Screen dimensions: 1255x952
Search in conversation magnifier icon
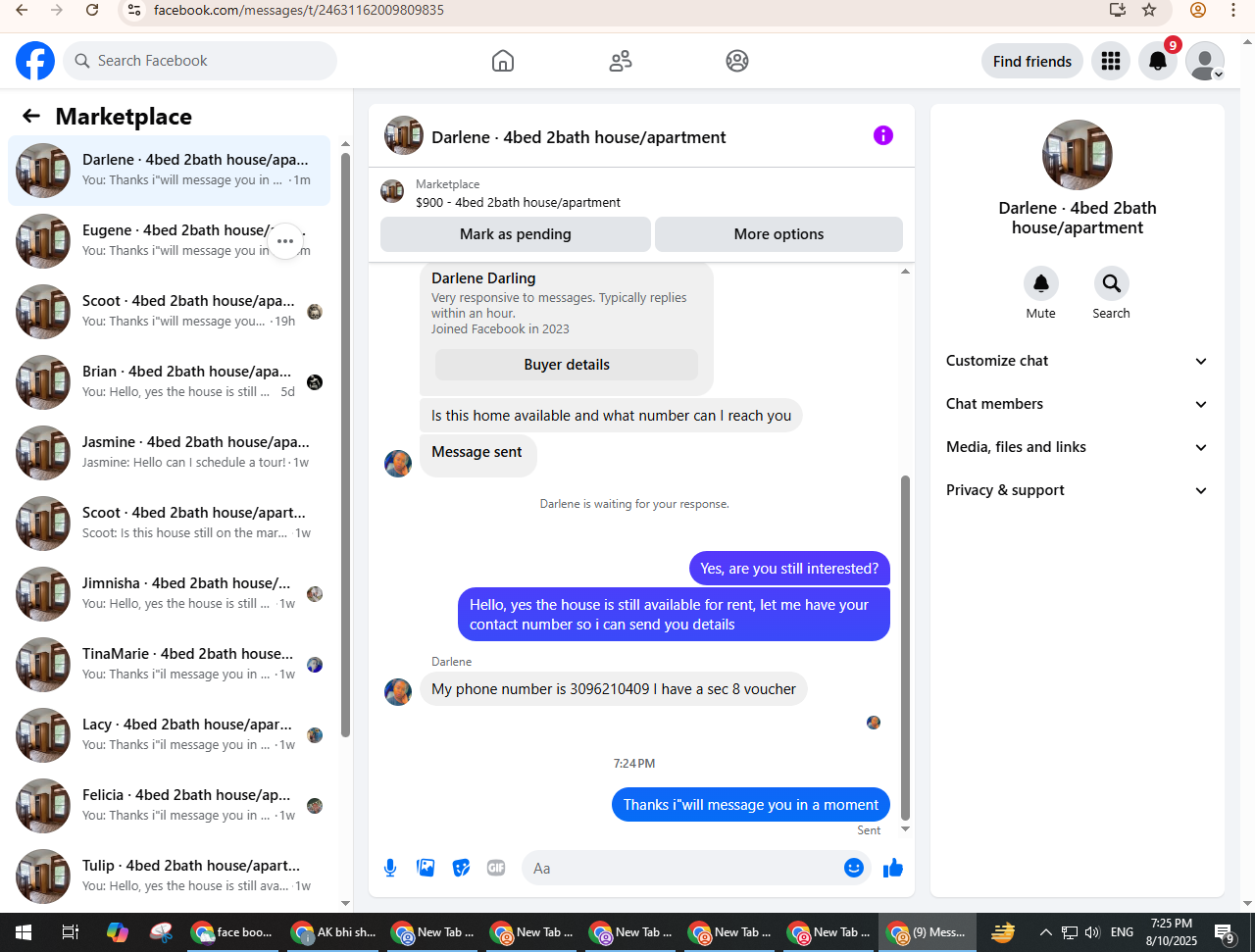pos(1112,283)
